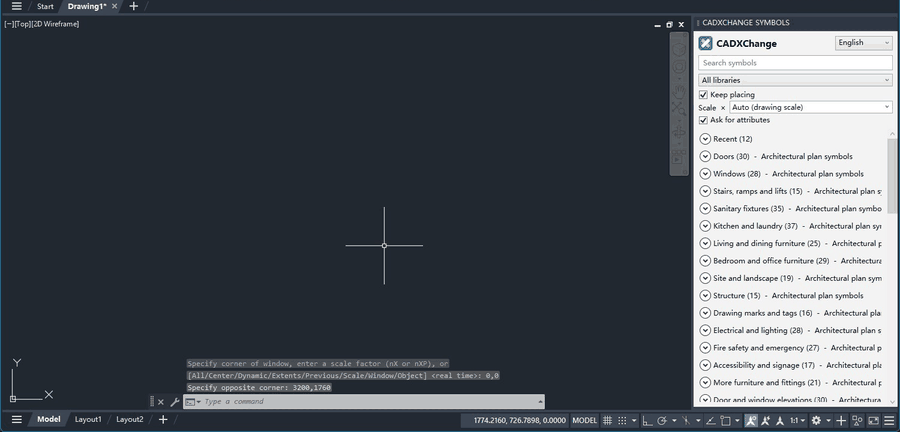Viewport: 900px width, 432px height.
Task: Open isolate objects icon
Action: click(857, 421)
